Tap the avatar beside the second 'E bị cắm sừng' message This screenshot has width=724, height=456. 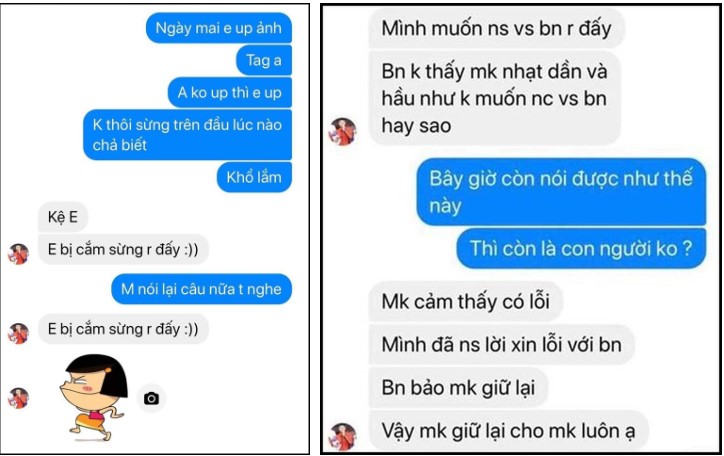(x=18, y=333)
